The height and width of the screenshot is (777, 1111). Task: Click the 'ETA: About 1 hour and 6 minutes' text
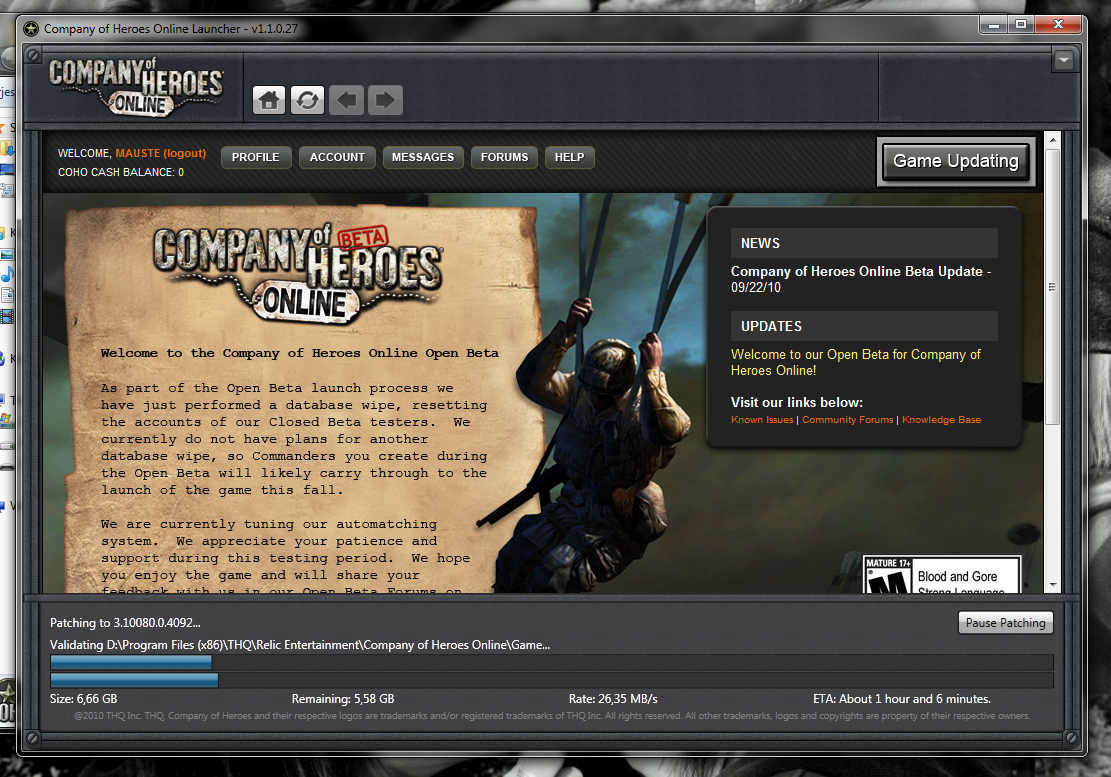(x=902, y=699)
